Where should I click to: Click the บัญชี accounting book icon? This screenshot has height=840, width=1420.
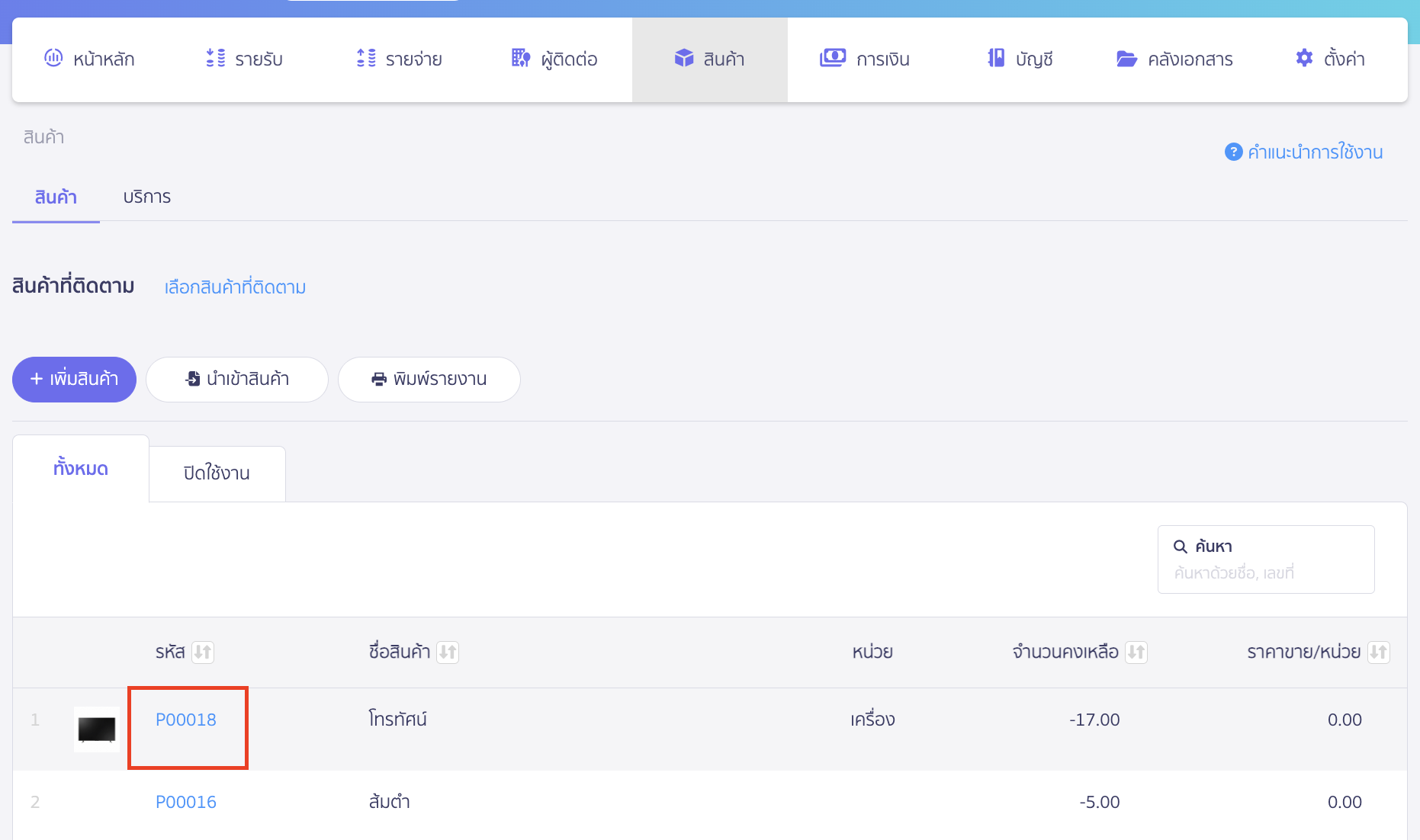click(x=996, y=58)
